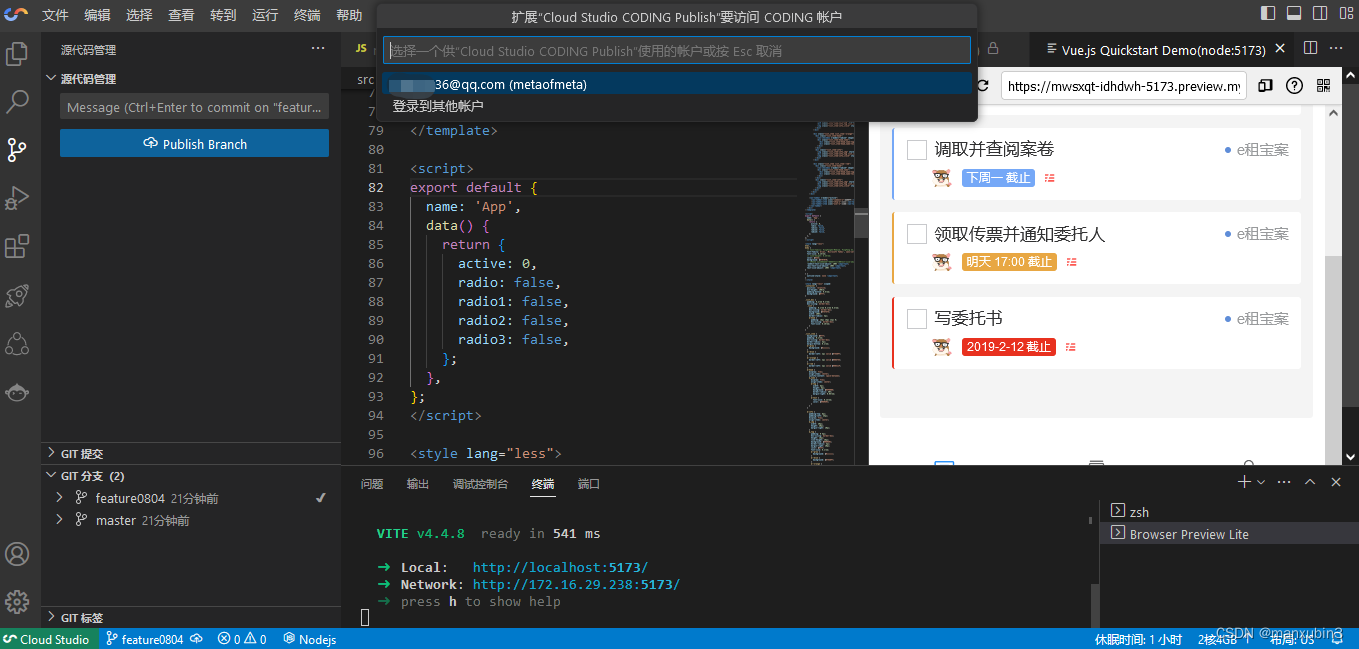Open the Run and Debug view

coord(17,198)
